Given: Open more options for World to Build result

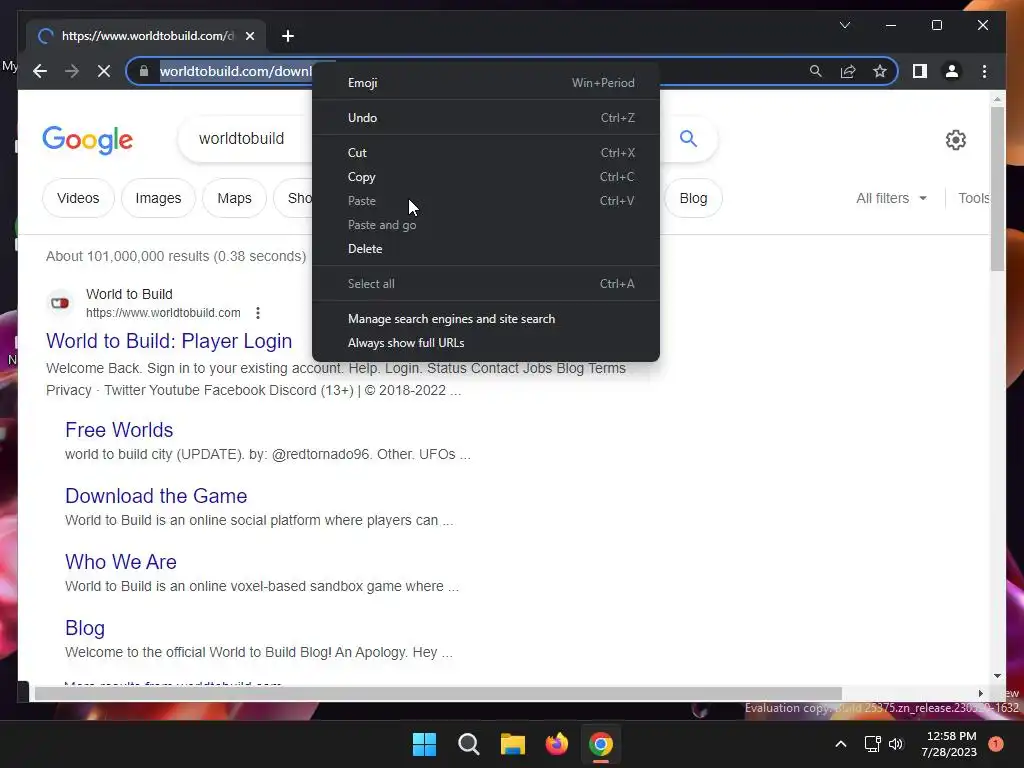Looking at the screenshot, I should (x=258, y=313).
